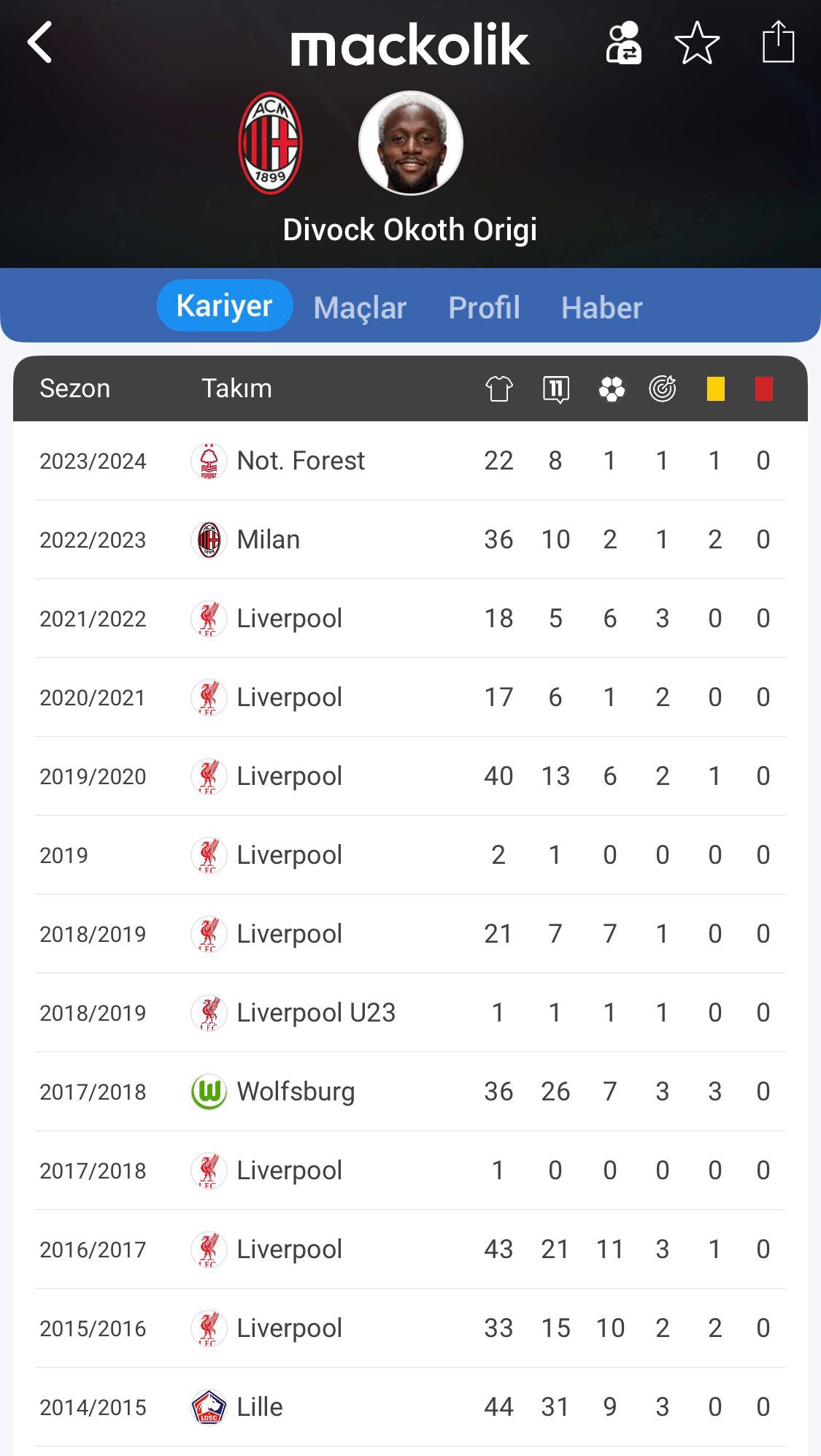Tap the appearances jersey column icon
821x1456 pixels.
pyautogui.click(x=499, y=388)
